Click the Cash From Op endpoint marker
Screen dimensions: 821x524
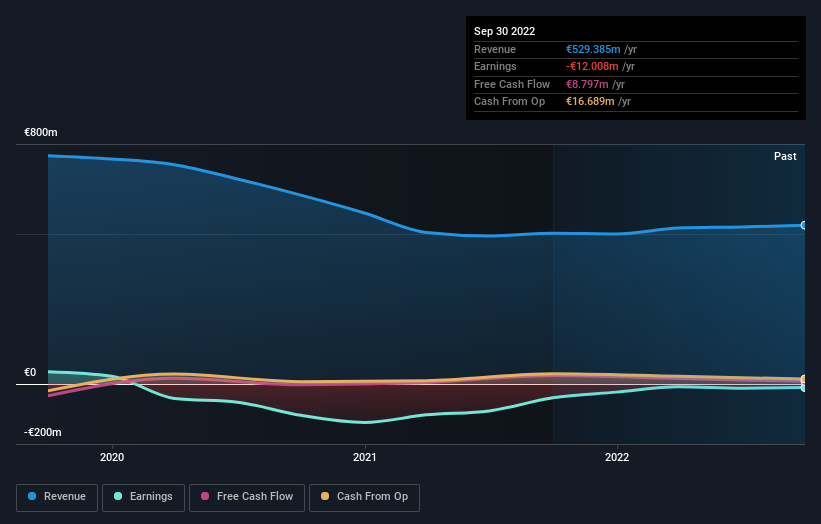click(x=804, y=379)
